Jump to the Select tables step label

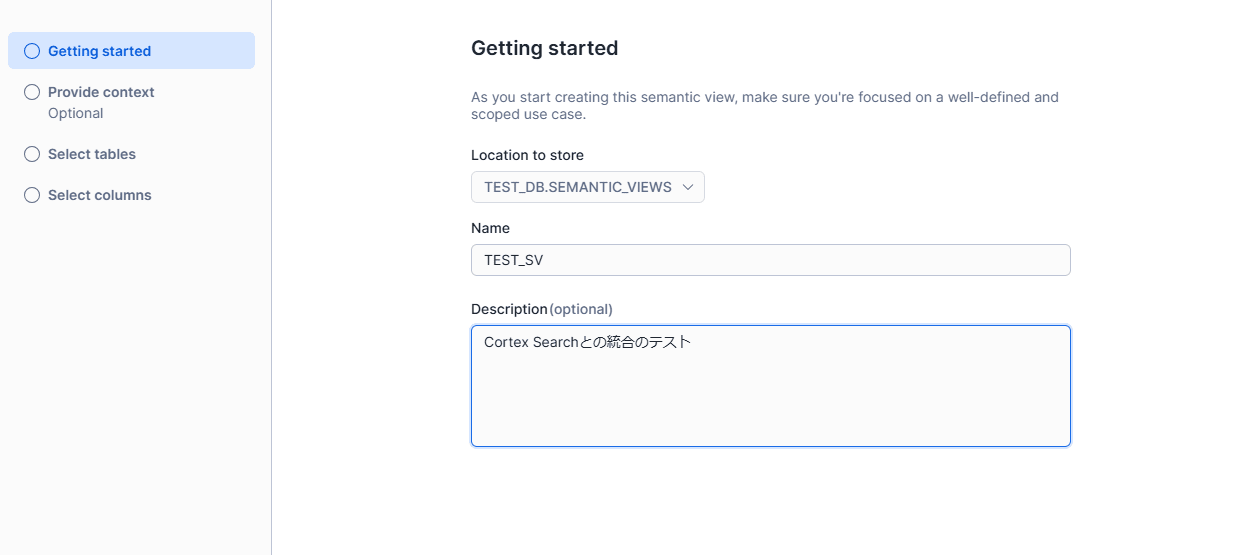click(x=92, y=154)
